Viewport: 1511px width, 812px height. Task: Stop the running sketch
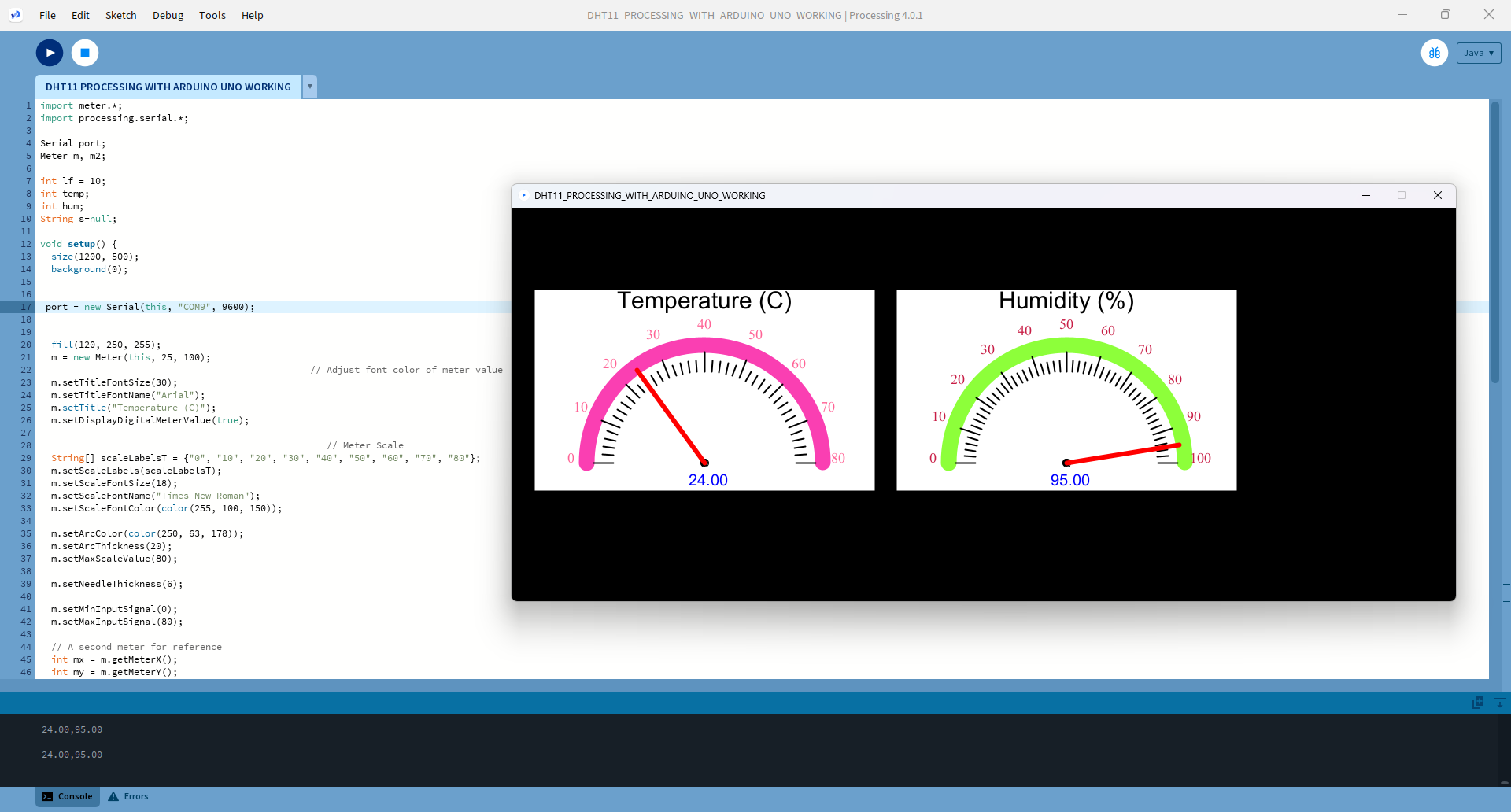click(85, 53)
